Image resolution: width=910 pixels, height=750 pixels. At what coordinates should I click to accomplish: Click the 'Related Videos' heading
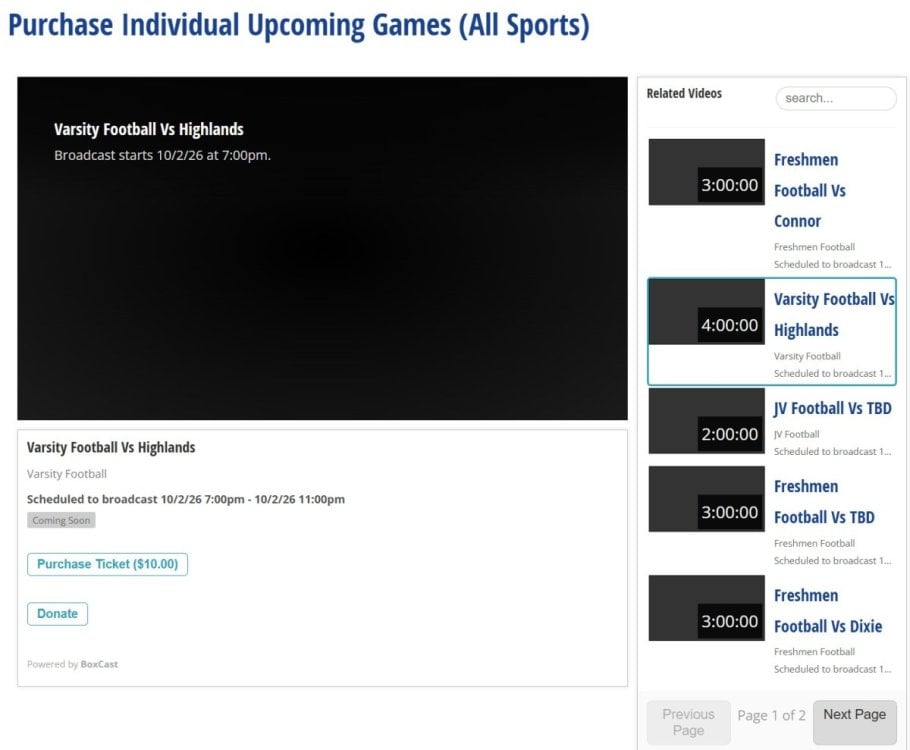point(684,93)
